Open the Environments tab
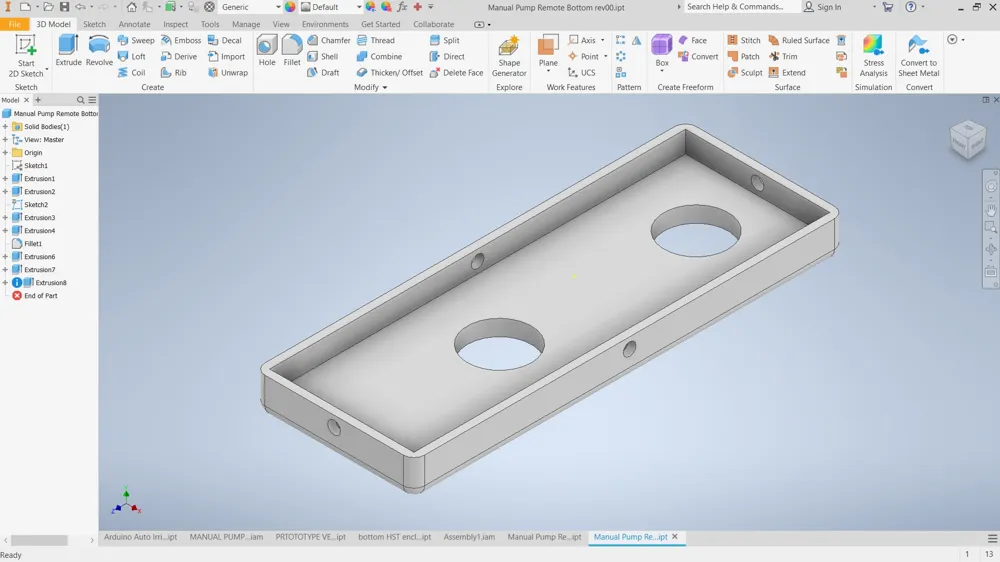1000x562 pixels. click(x=325, y=24)
